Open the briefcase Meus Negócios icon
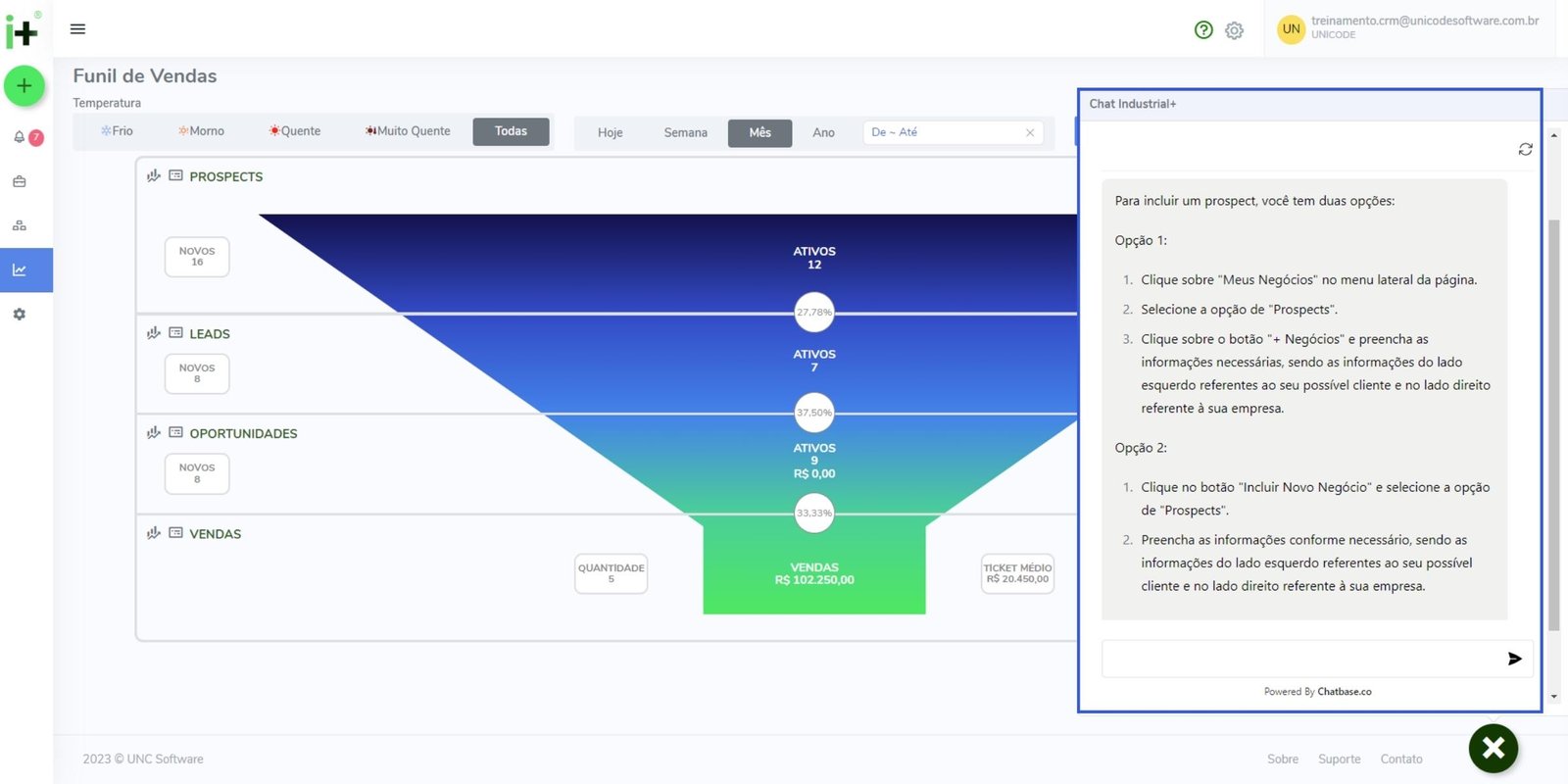The width and height of the screenshot is (1568, 784). pyautogui.click(x=20, y=181)
